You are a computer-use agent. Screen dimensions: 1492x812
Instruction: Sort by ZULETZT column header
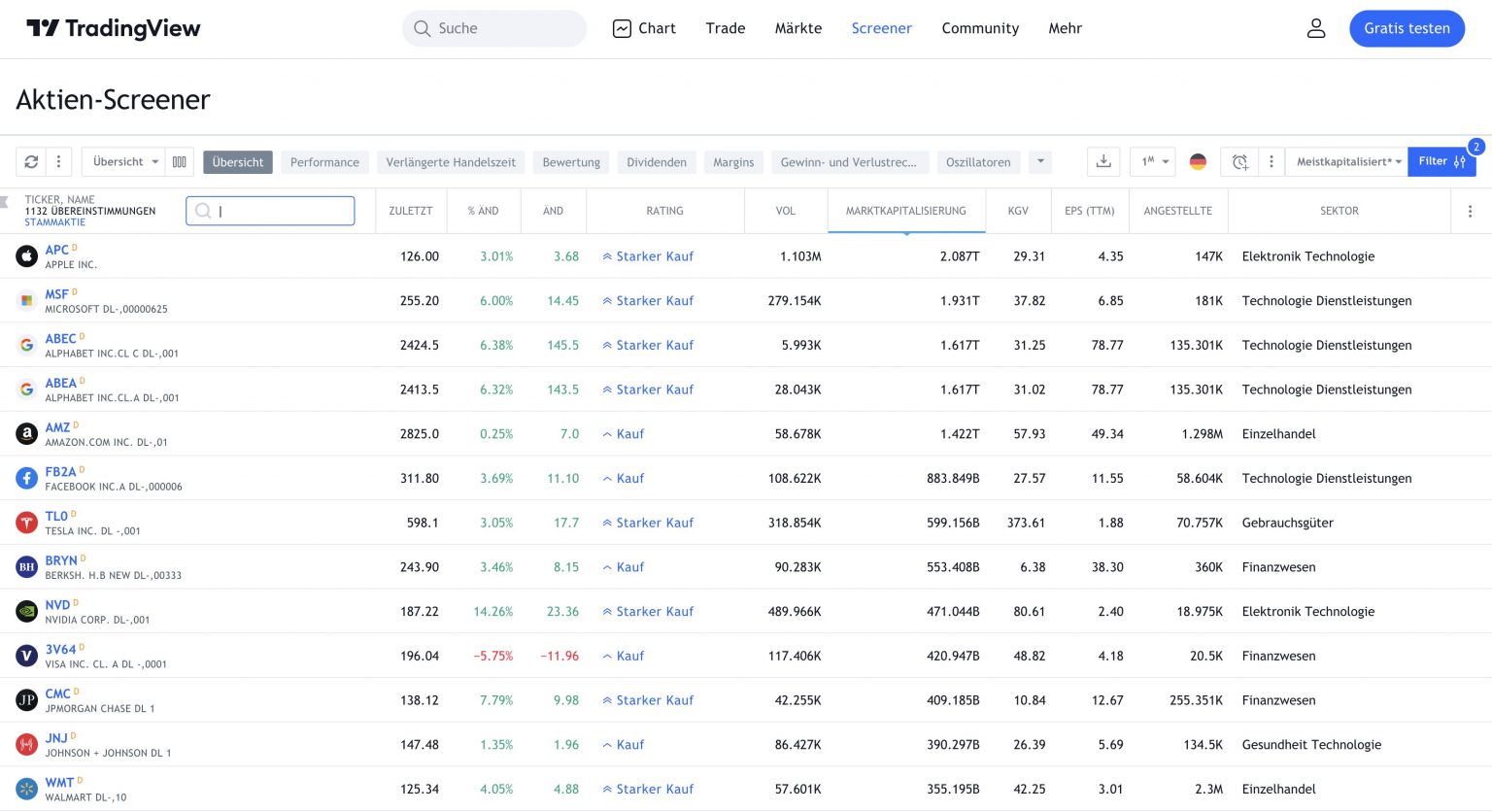[411, 211]
